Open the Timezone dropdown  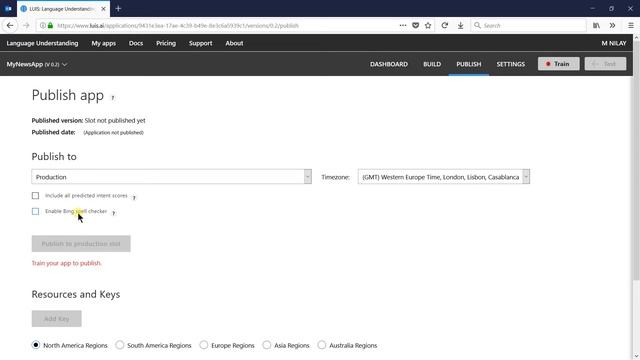444,177
